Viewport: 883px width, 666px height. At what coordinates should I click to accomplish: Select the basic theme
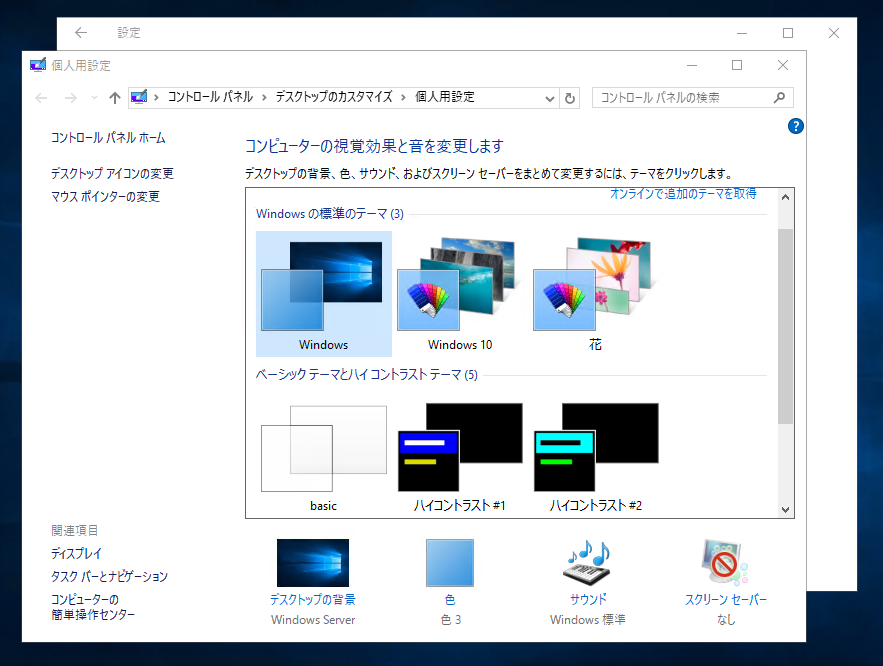323,455
